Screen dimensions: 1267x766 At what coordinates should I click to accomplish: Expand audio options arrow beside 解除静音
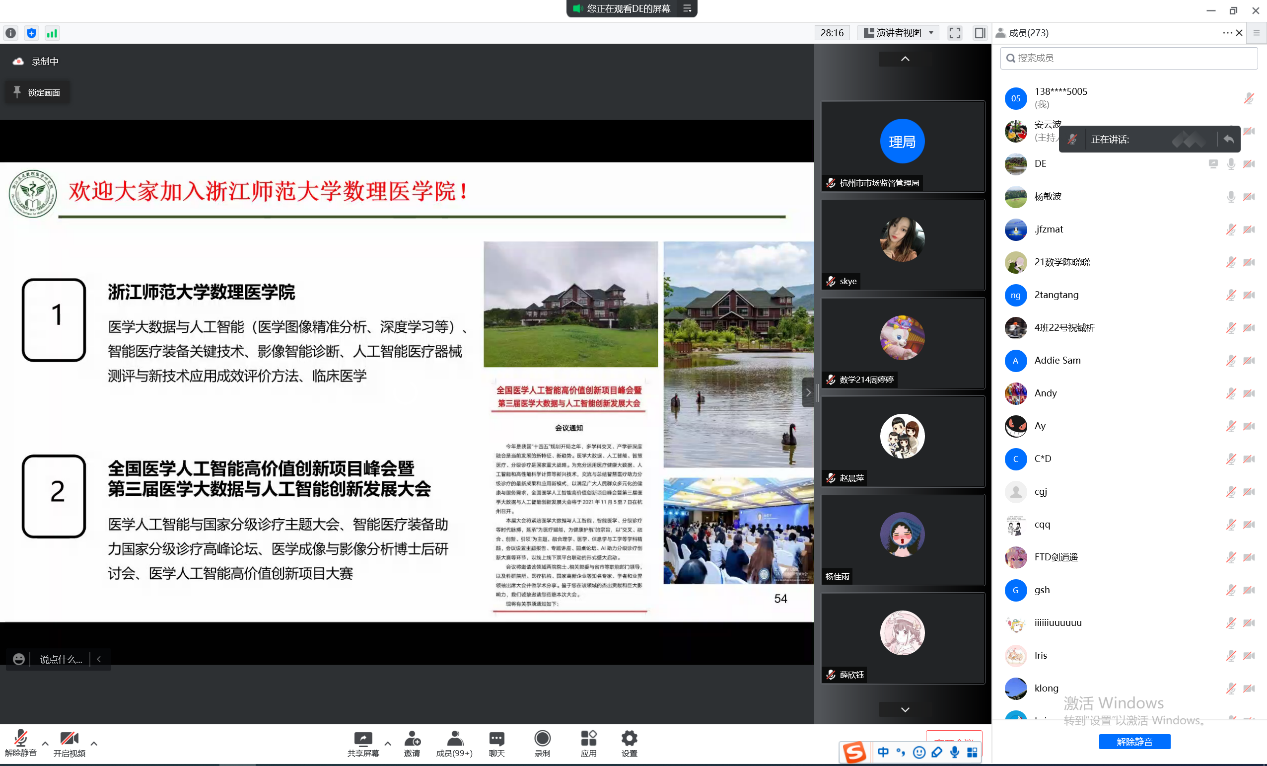click(x=44, y=743)
